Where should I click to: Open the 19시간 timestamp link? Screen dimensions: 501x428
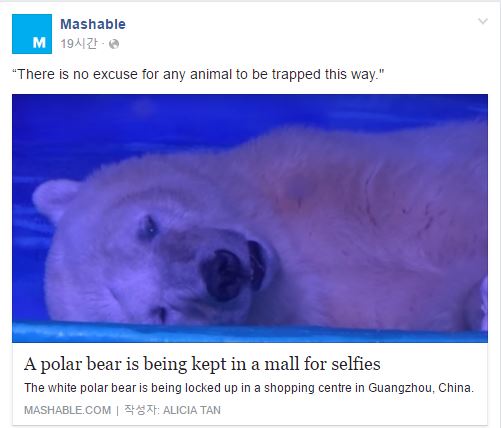pyautogui.click(x=79, y=43)
